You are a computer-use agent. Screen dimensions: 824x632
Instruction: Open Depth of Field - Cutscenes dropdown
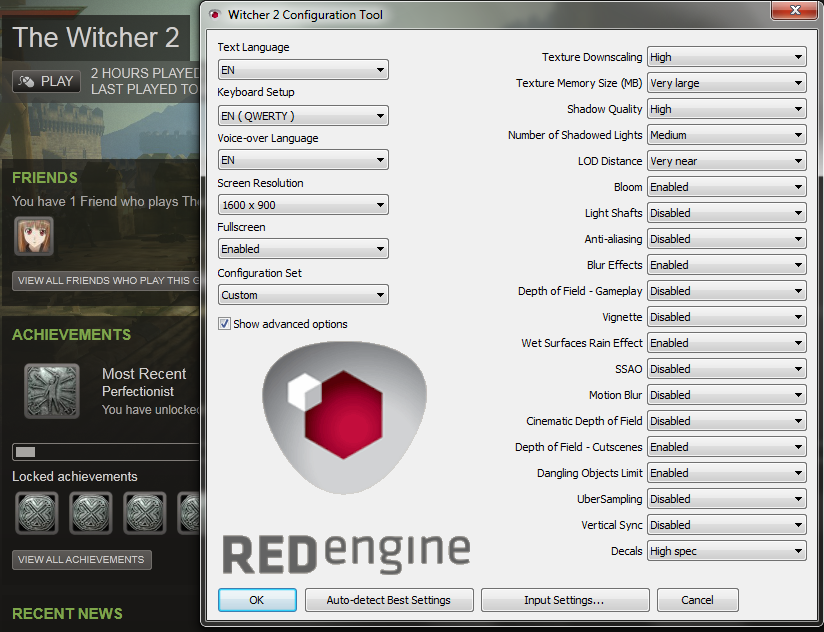(x=727, y=447)
